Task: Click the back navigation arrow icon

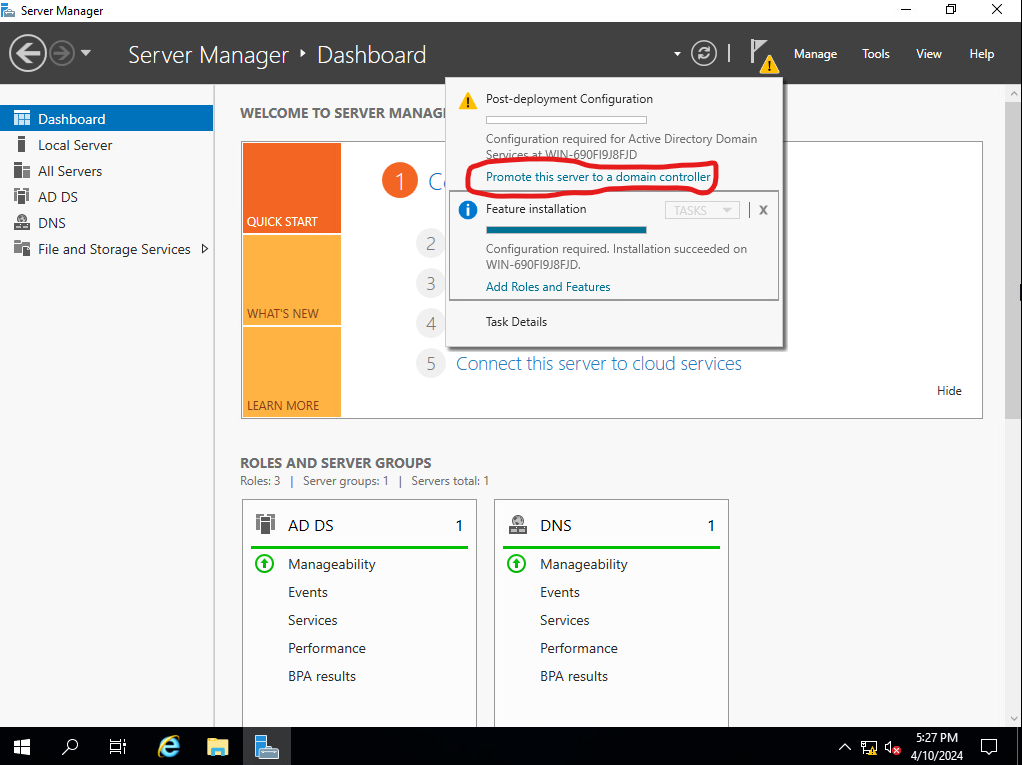Action: 27,53
